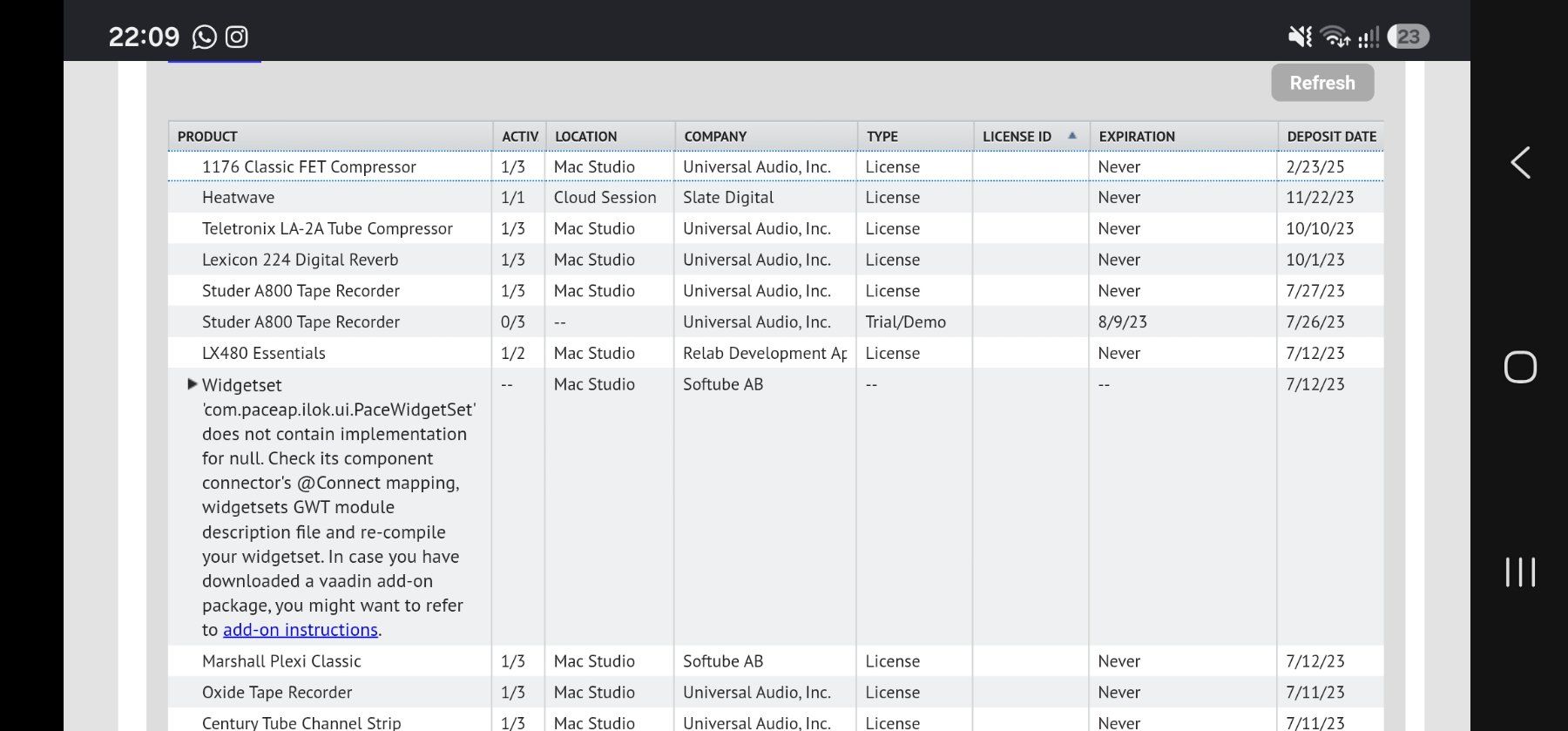Image resolution: width=1568 pixels, height=731 pixels.
Task: Select Century Tube Channel Strip product
Action: point(301,723)
